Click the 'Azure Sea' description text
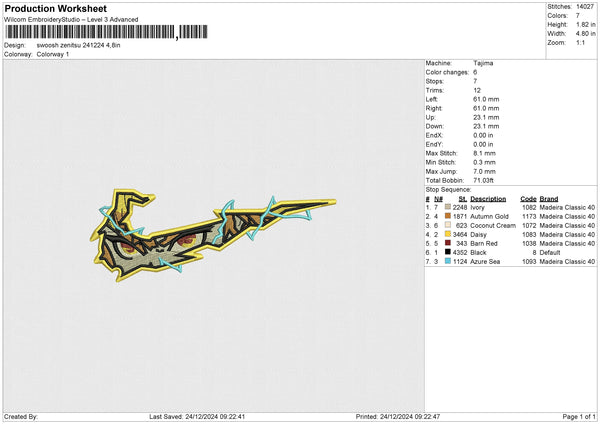 point(485,262)
